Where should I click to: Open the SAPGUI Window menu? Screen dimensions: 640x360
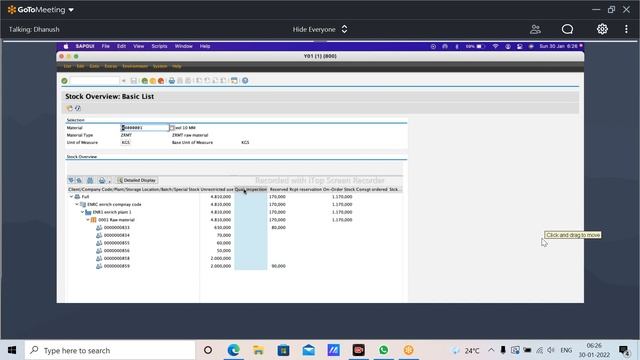click(184, 46)
